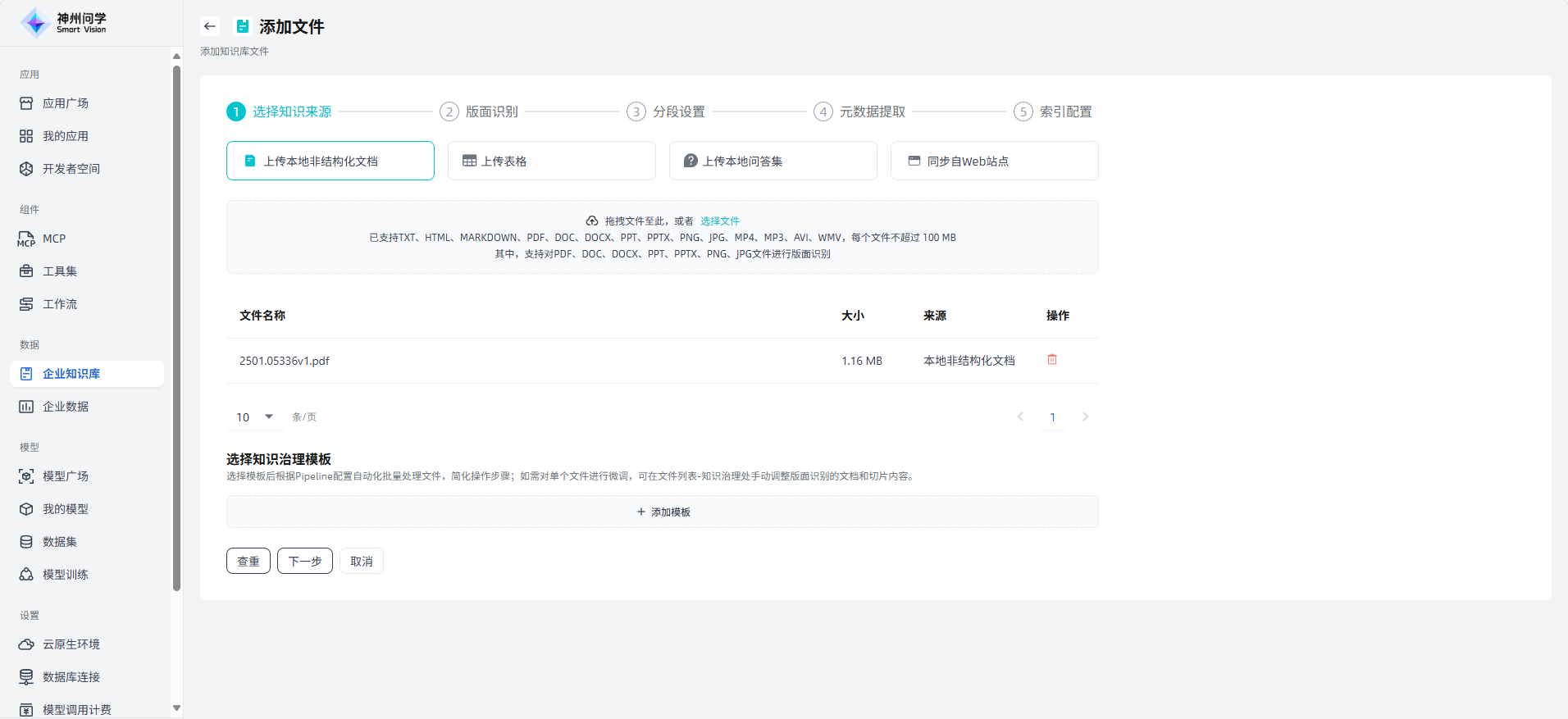Open 云原生环境 settings in the sidebar

click(71, 644)
